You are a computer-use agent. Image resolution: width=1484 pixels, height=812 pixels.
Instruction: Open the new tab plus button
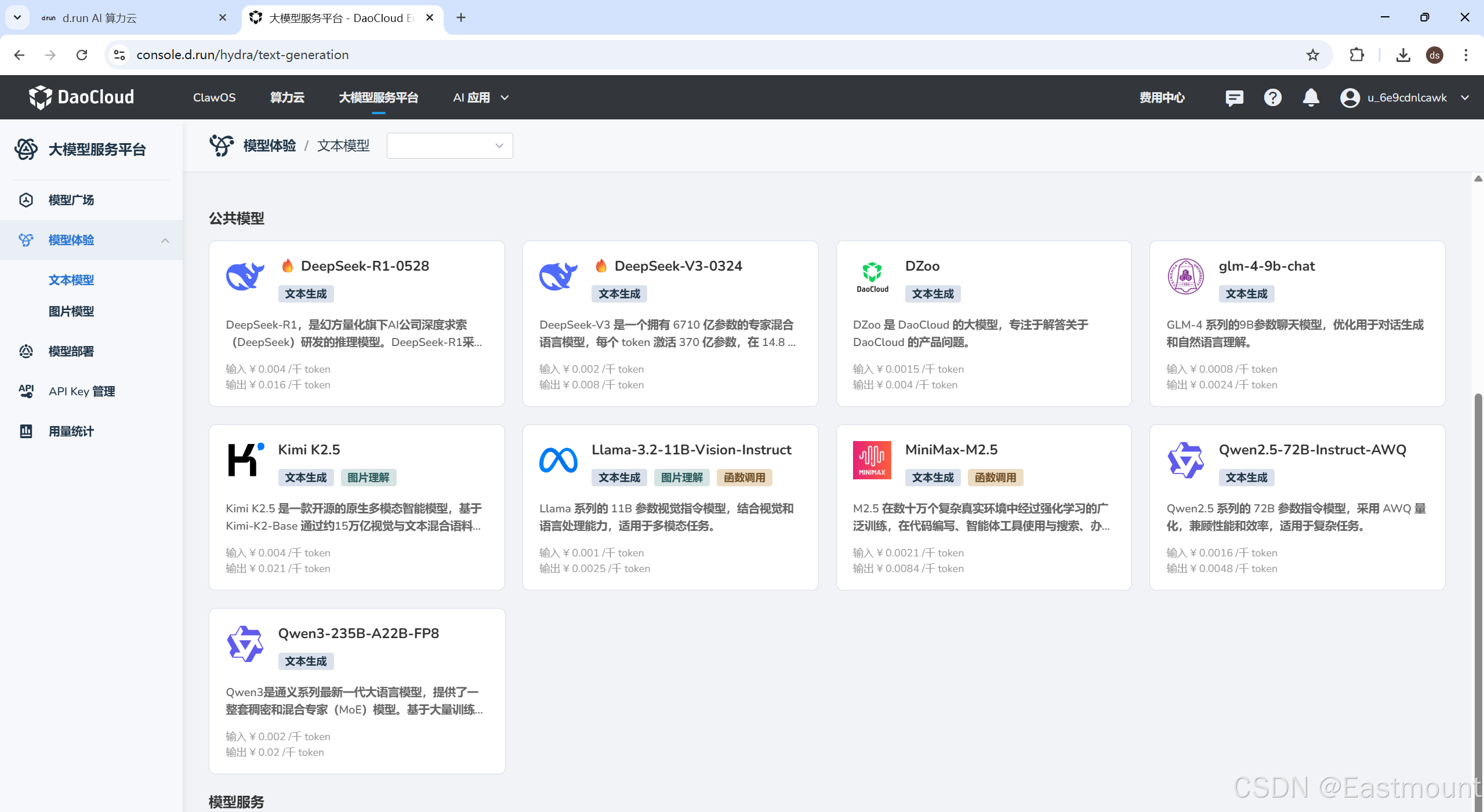point(461,18)
